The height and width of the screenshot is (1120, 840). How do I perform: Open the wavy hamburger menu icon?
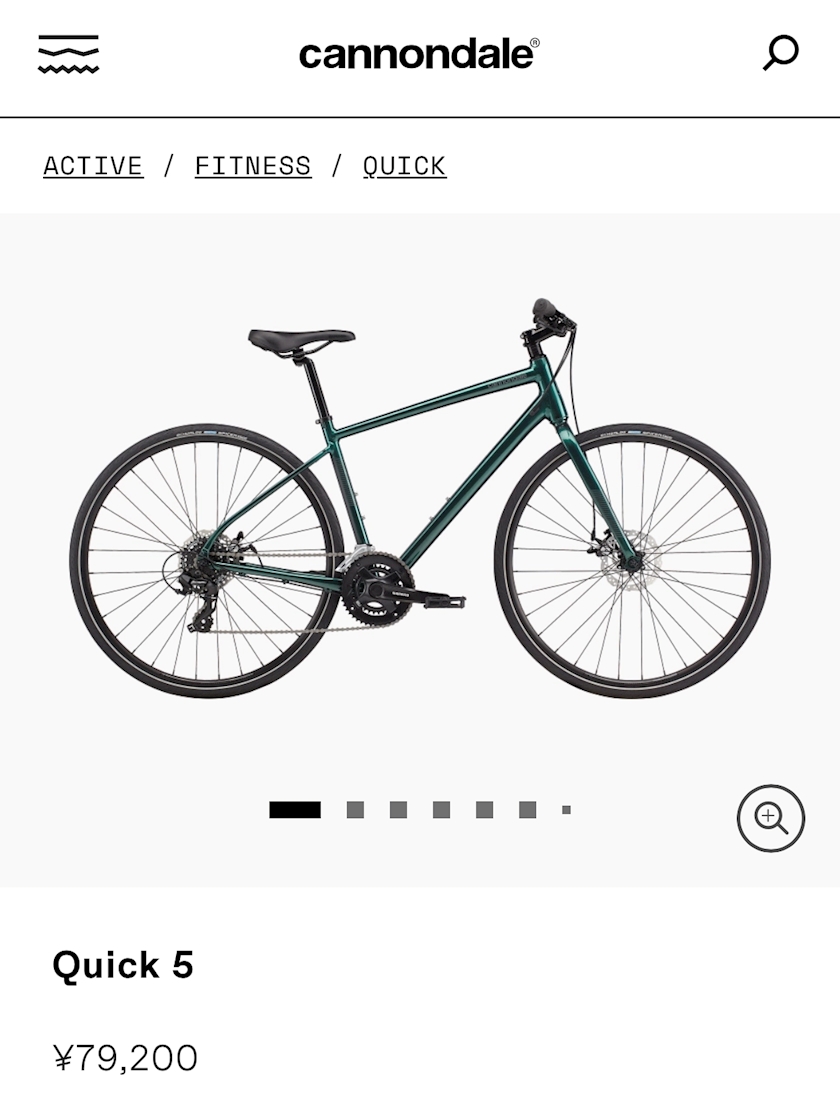pyautogui.click(x=69, y=54)
